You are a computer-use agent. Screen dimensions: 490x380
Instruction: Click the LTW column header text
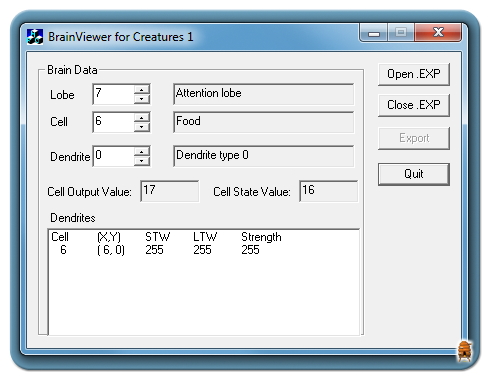(x=205, y=237)
